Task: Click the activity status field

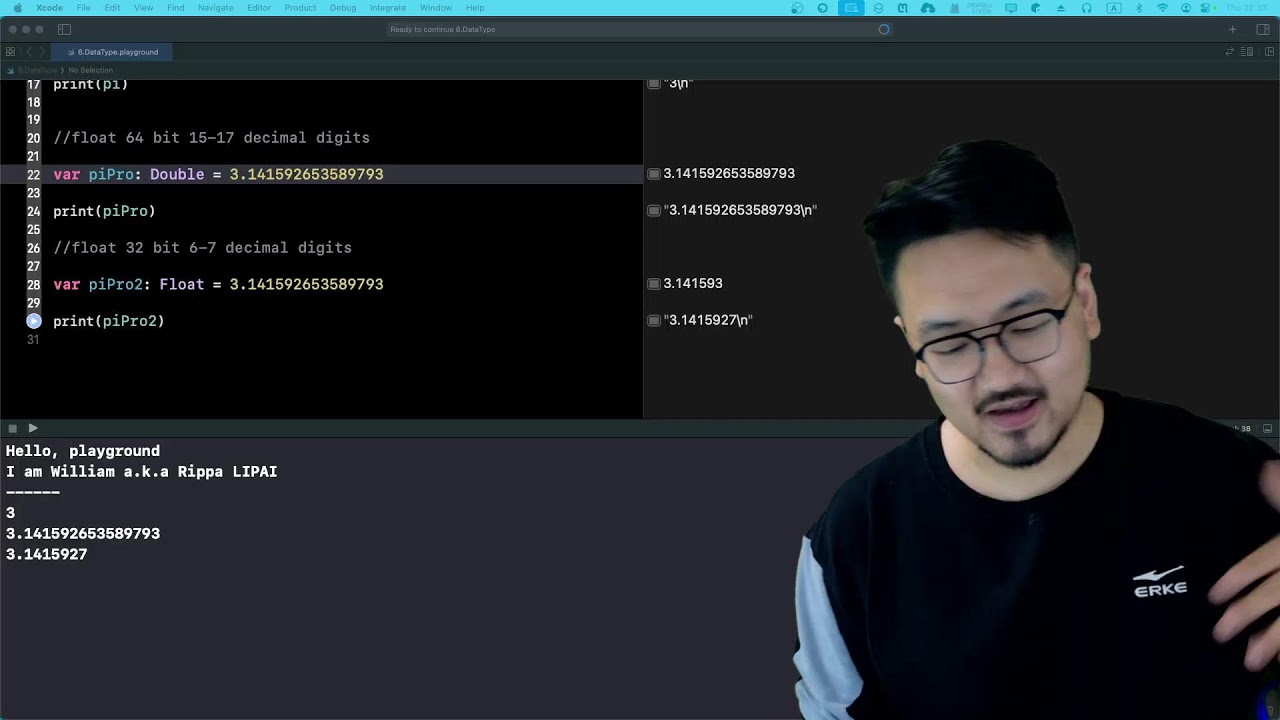Action: [x=640, y=29]
